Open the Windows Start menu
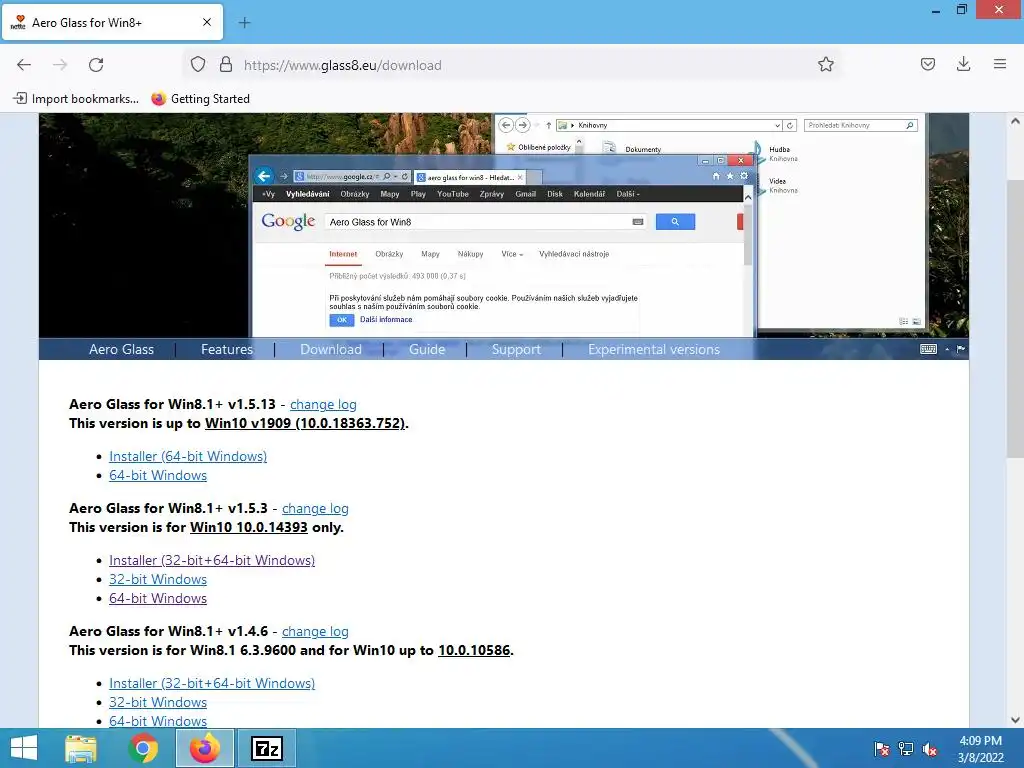 click(x=24, y=748)
